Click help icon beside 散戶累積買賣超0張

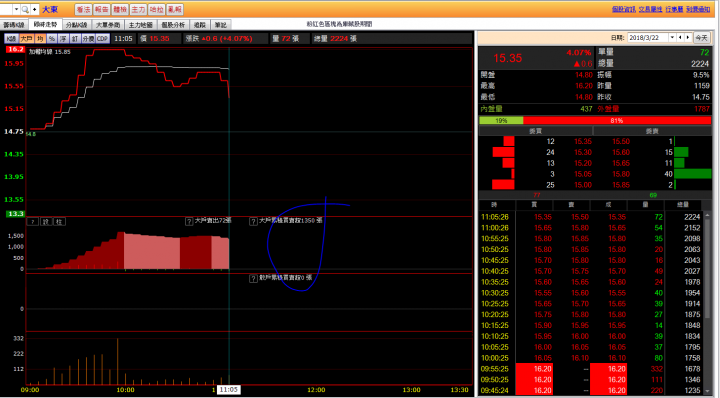tap(253, 279)
